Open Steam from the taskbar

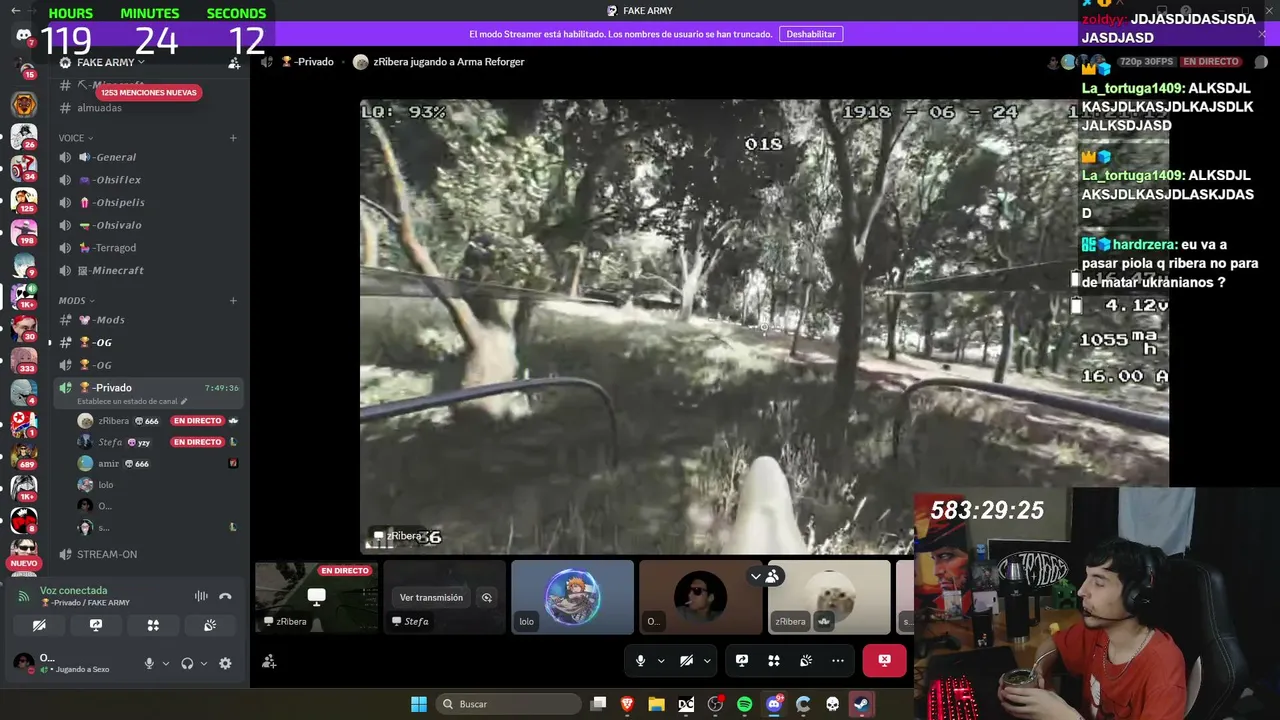point(861,704)
